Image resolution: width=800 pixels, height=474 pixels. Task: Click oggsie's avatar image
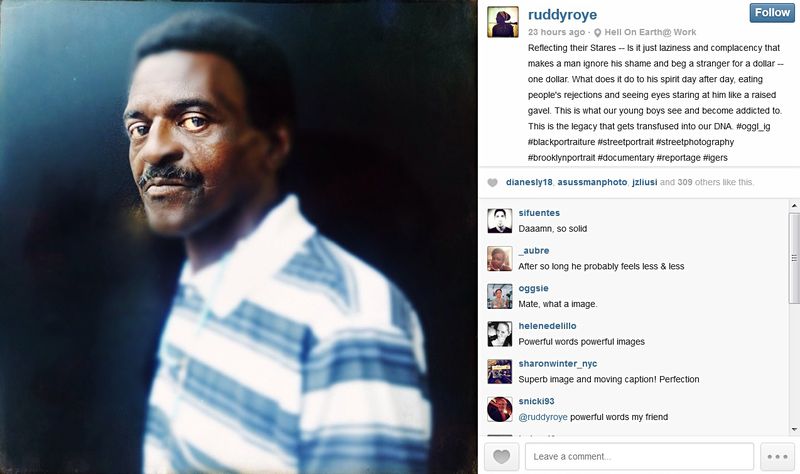[x=499, y=296]
